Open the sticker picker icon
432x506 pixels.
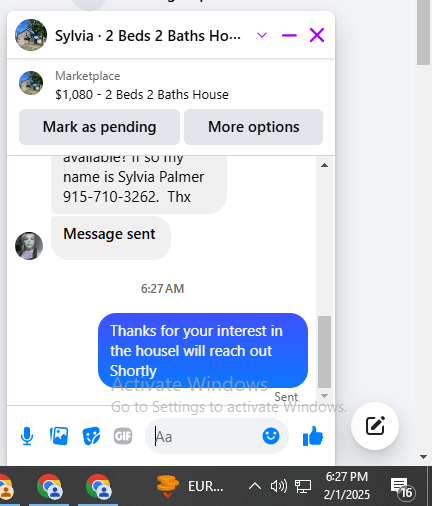[91, 436]
